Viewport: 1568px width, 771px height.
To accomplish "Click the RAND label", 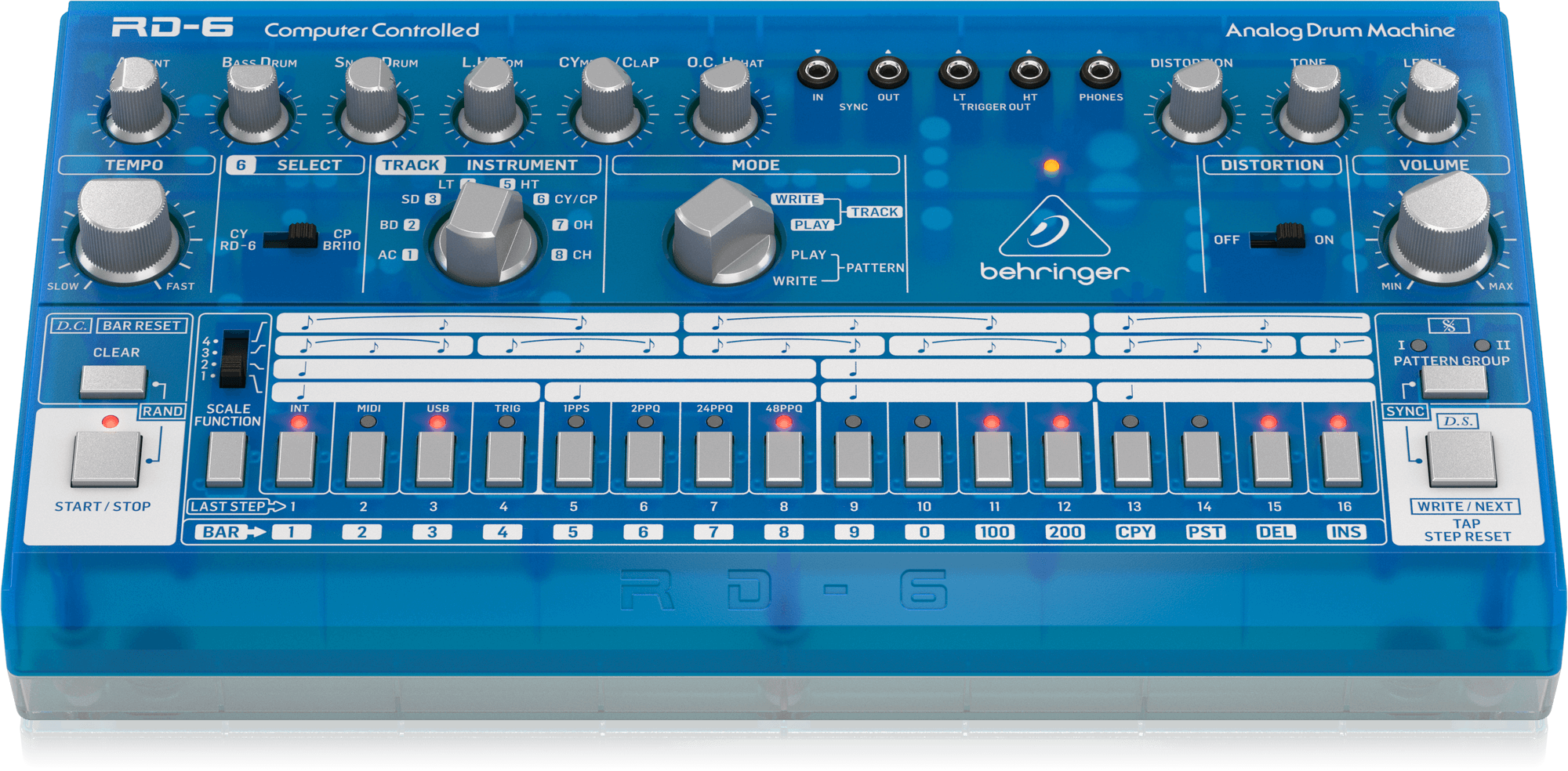I will [162, 411].
